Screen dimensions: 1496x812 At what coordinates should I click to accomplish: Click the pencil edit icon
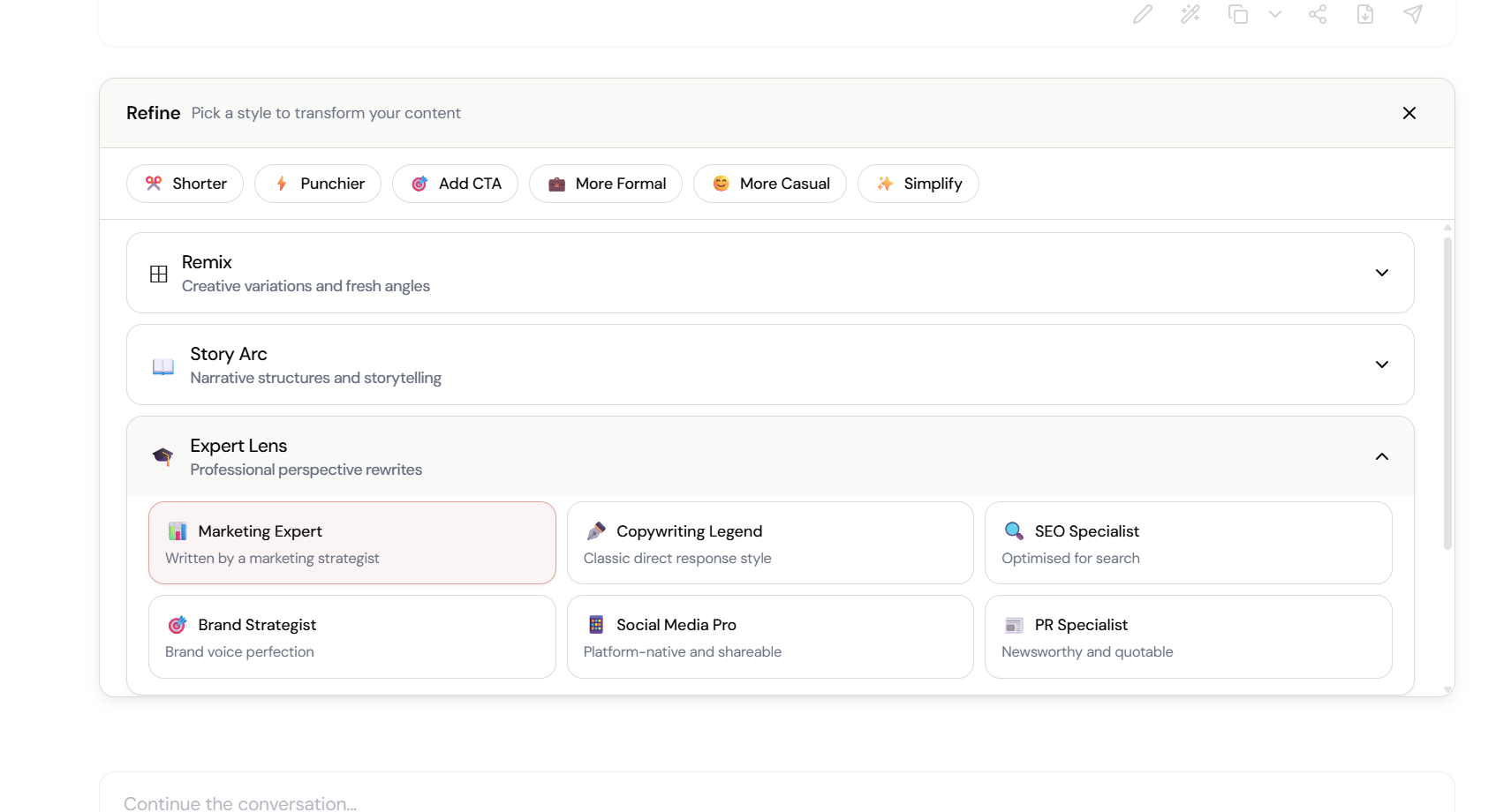[1143, 14]
